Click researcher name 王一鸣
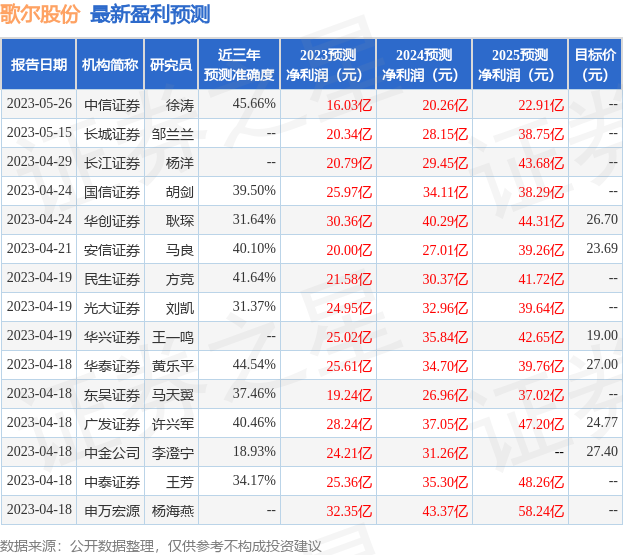This screenshot has height=555, width=623. coord(172,337)
